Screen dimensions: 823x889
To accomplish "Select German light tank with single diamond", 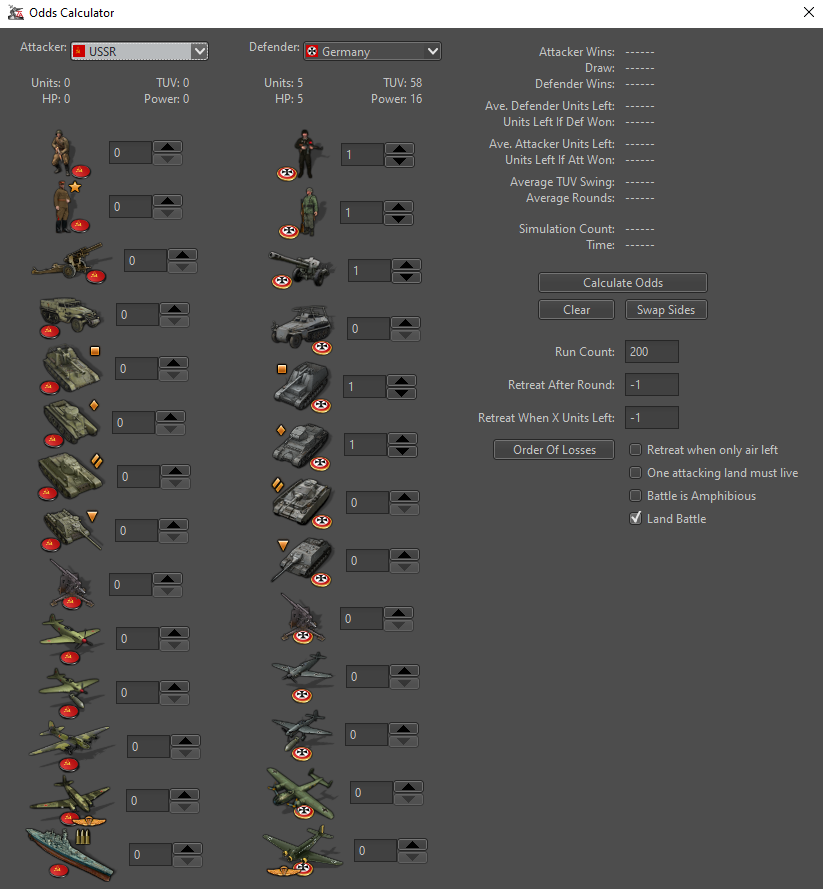I will [302, 445].
